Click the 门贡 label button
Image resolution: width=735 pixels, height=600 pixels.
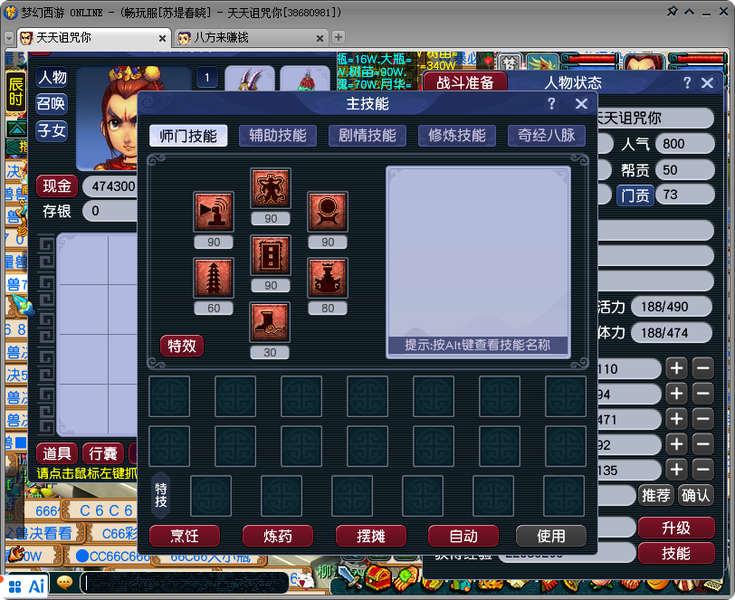coord(635,195)
